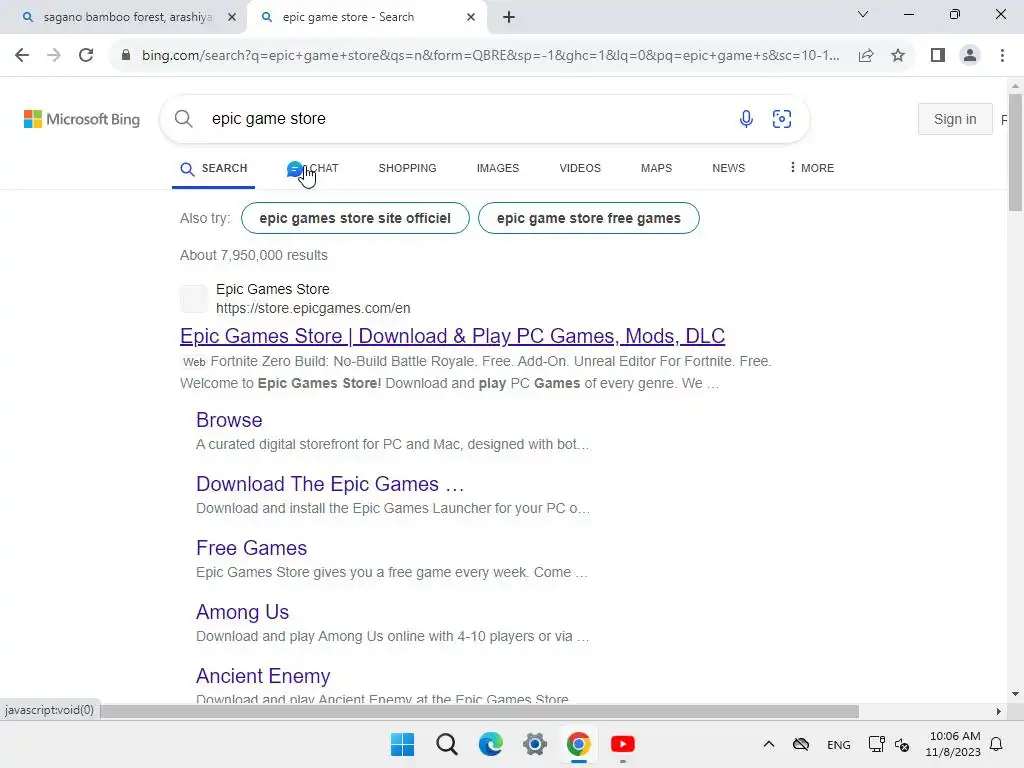The height and width of the screenshot is (768, 1024).
Task: Open the Among Us sublink
Action: [x=242, y=612]
